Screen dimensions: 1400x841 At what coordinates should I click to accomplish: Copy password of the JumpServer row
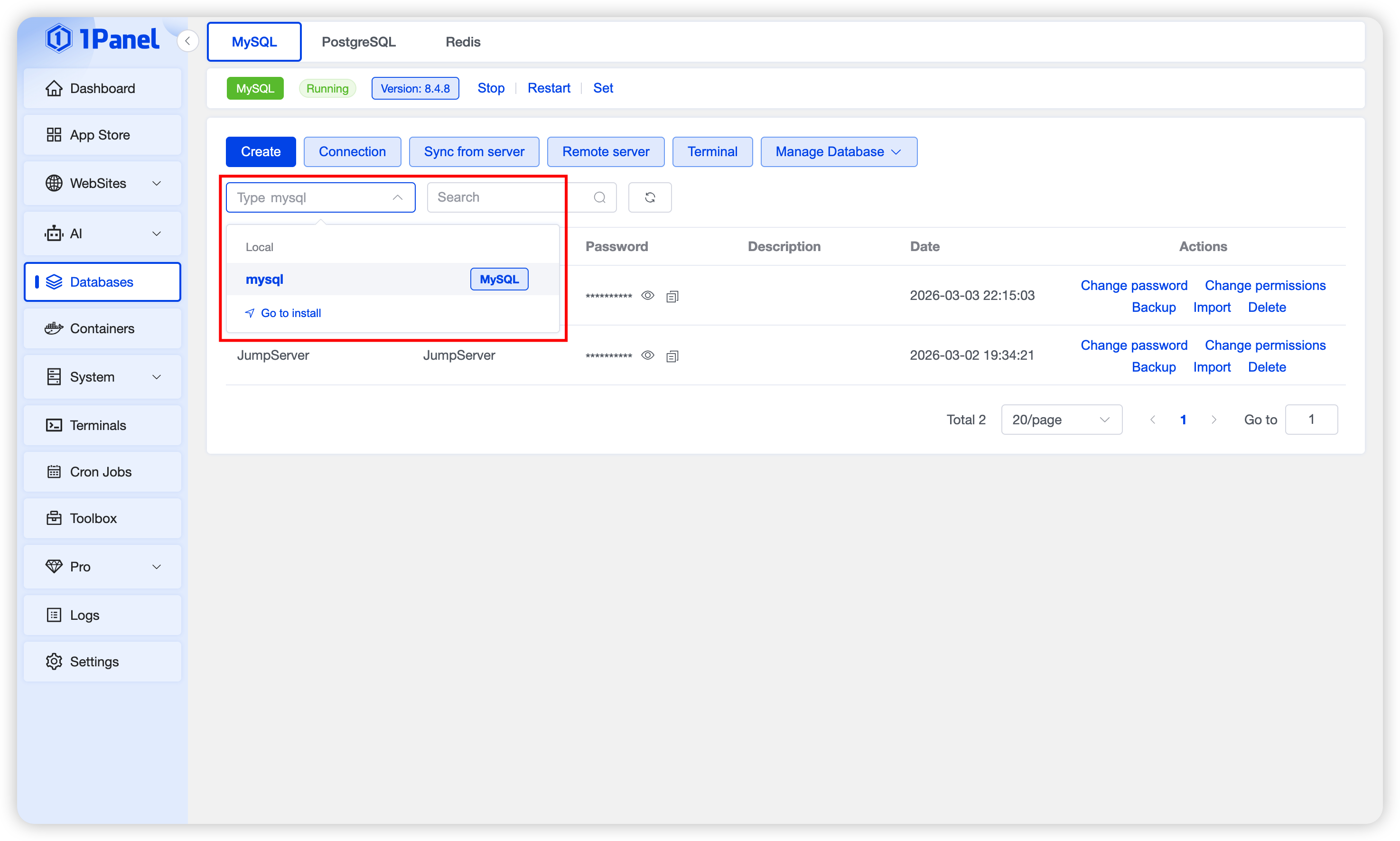pyautogui.click(x=672, y=356)
